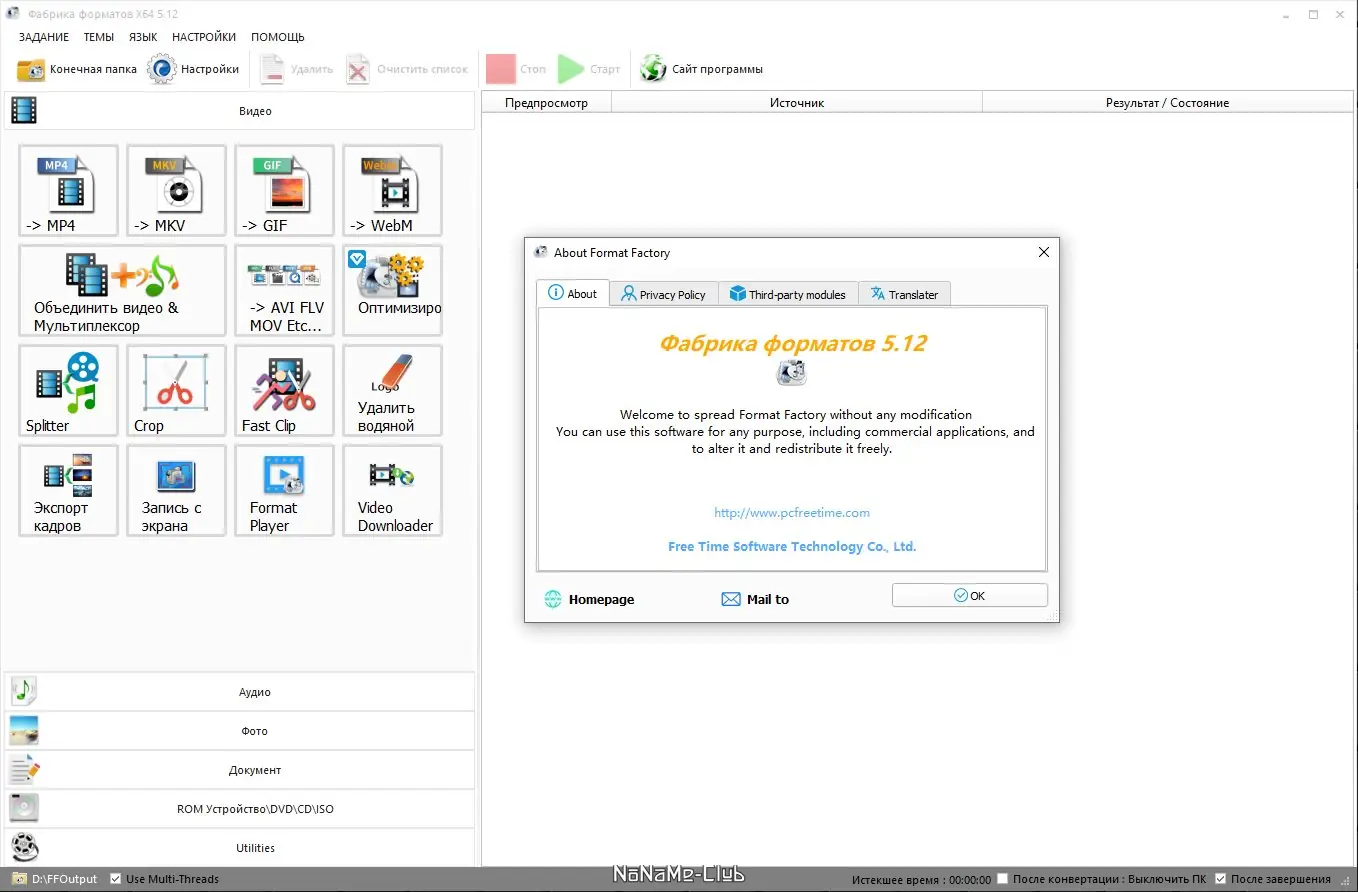
Task: Open Настройки from the toolbar
Action: (x=194, y=69)
